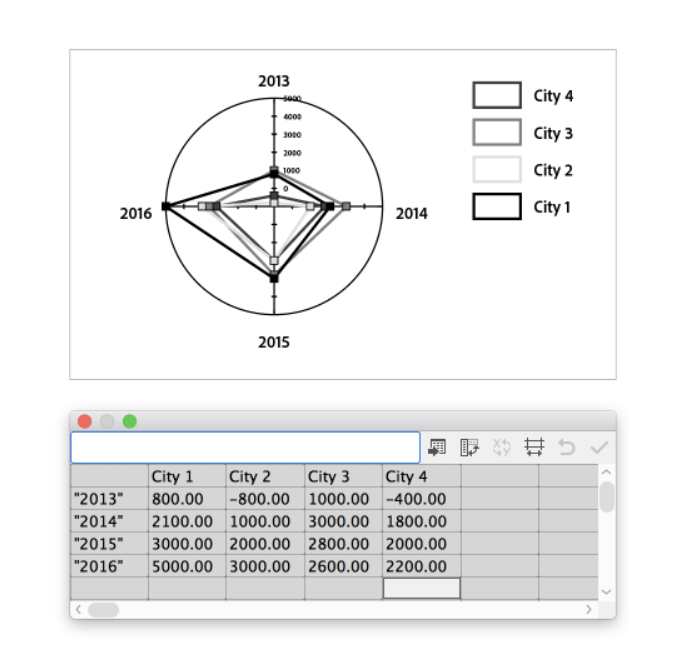This screenshot has height=651, width=679.
Task: Close the graph data window
Action: (x=85, y=421)
